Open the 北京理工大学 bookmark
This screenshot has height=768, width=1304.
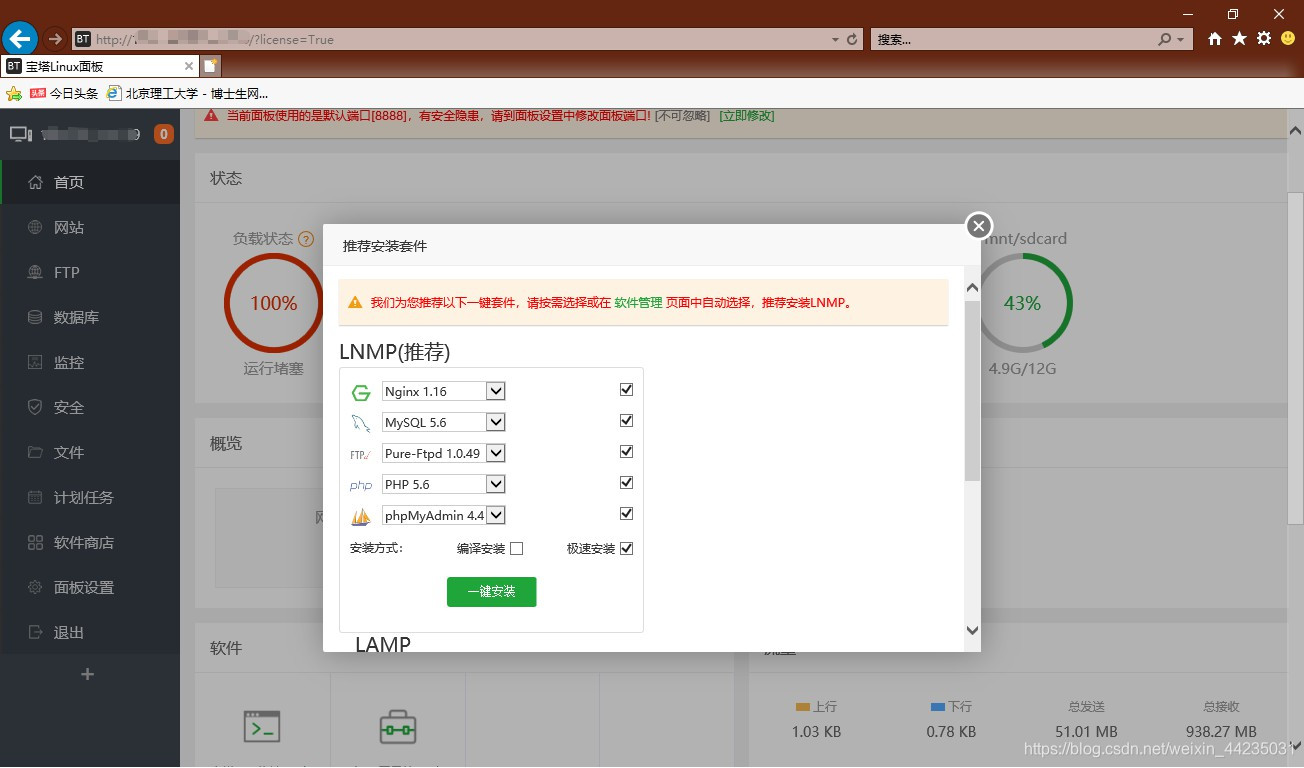pos(189,94)
